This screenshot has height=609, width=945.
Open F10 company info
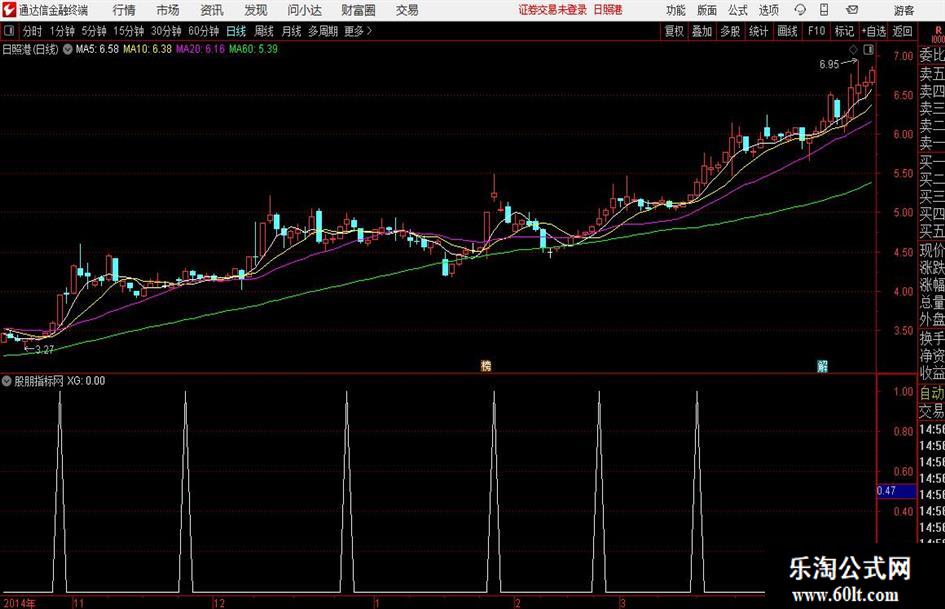(816, 31)
